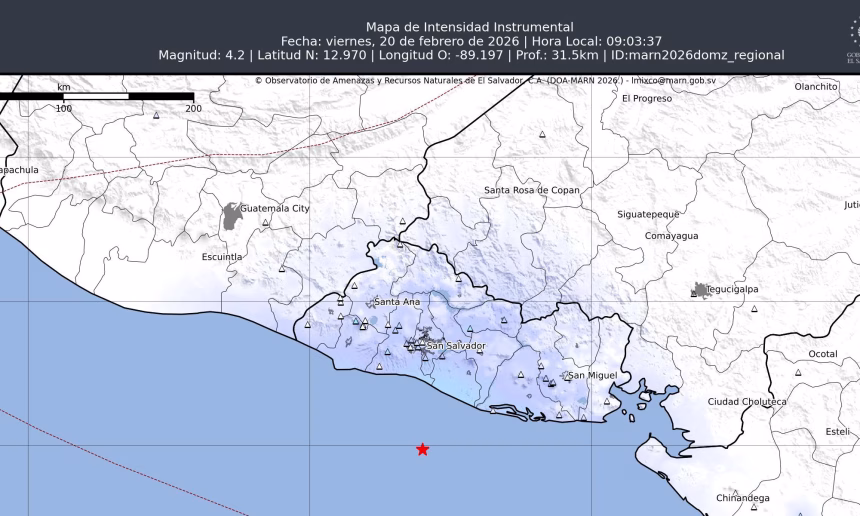The width and height of the screenshot is (860, 516).
Task: Click the Siguatepeque city label
Action: (x=648, y=214)
